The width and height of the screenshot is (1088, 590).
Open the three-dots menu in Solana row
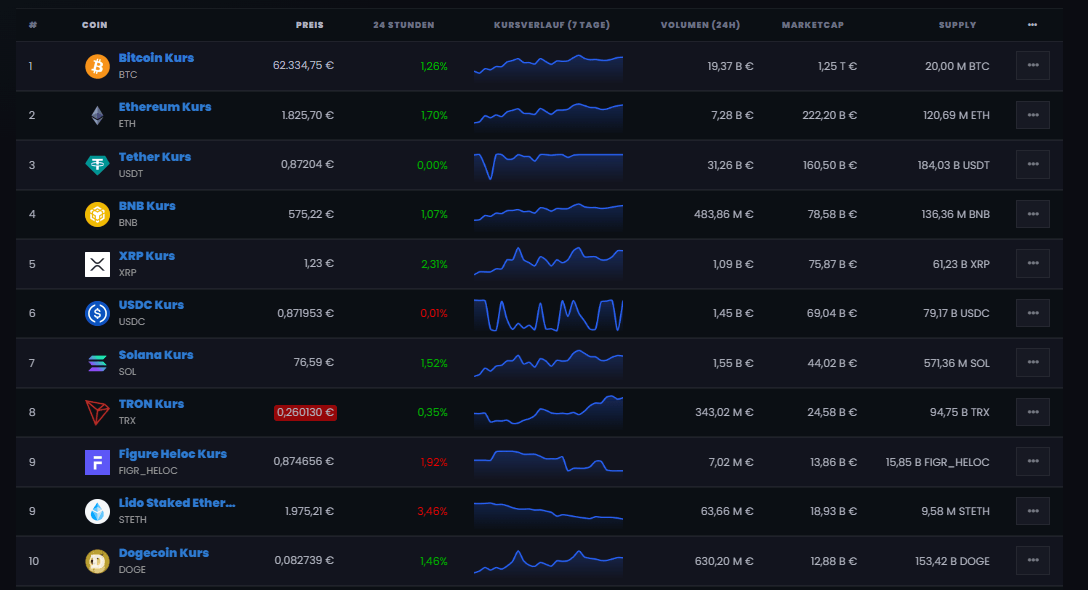coord(1032,362)
